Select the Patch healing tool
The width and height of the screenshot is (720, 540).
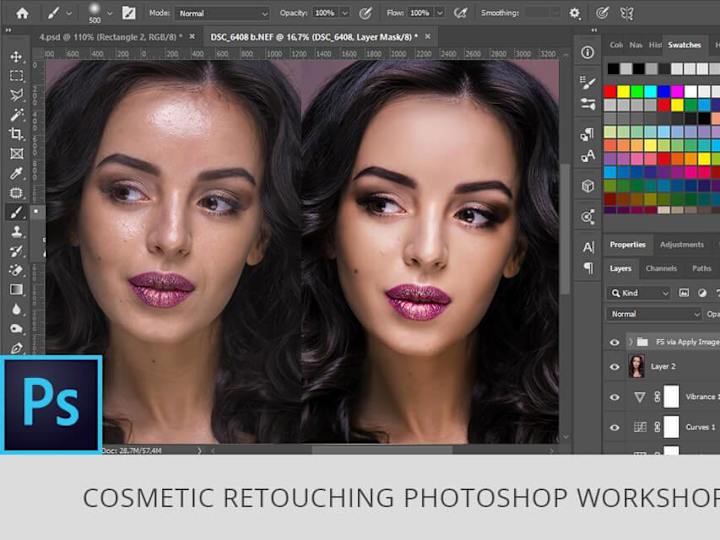[17, 192]
